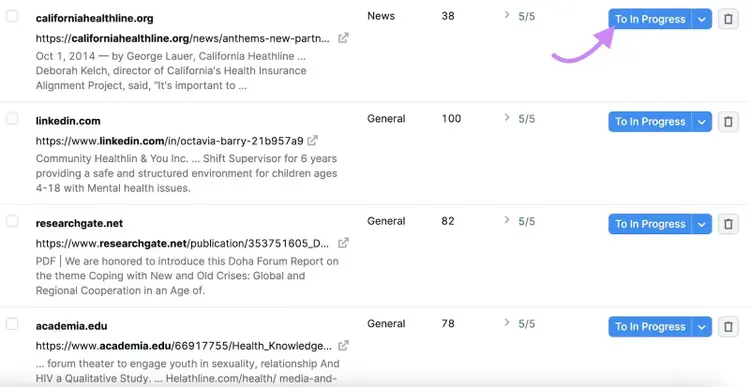Viewport: 750px width, 387px height.
Task: Click the General type for linkedin.com
Action: click(x=386, y=118)
